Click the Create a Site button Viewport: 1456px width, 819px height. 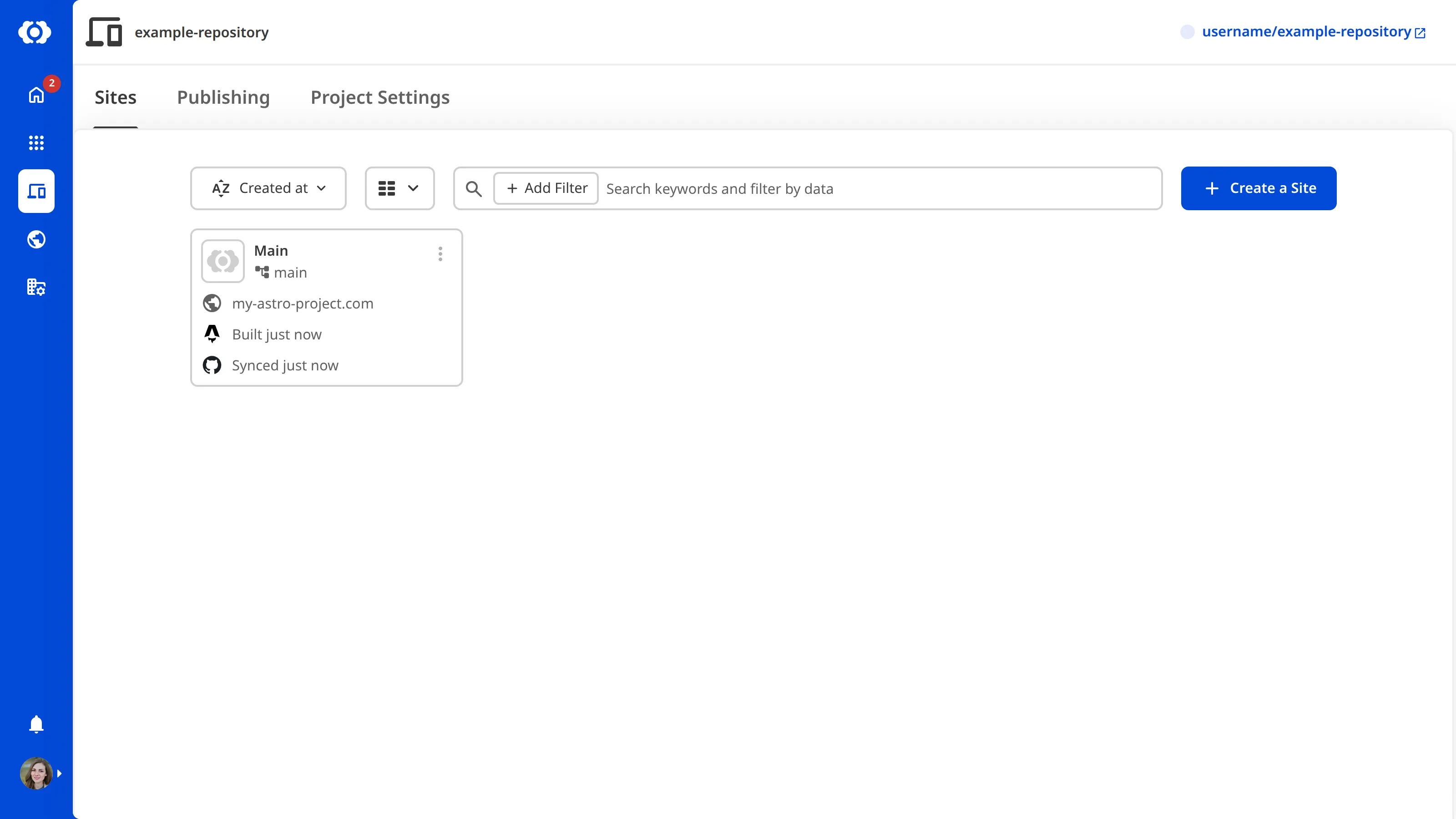(1259, 188)
